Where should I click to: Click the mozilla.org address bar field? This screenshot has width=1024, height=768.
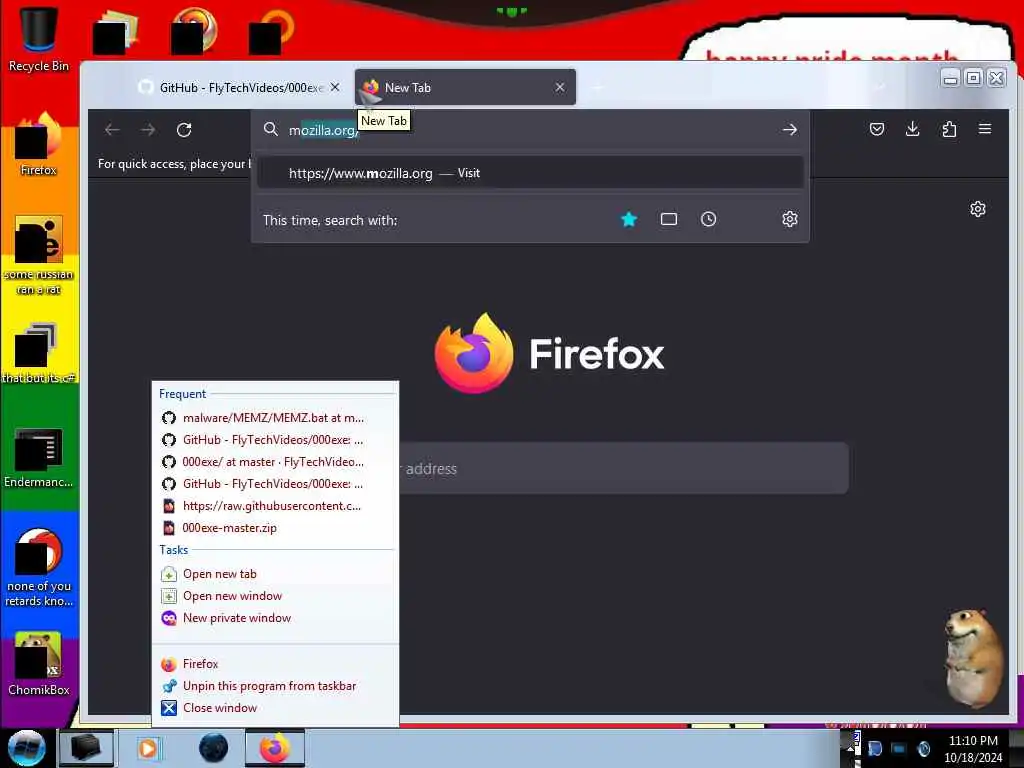tap(529, 130)
